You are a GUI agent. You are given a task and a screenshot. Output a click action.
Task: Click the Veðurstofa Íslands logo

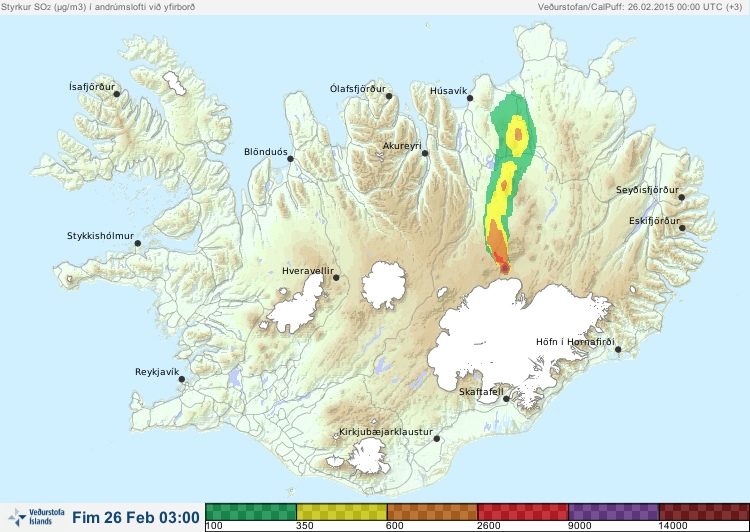pos(36,517)
